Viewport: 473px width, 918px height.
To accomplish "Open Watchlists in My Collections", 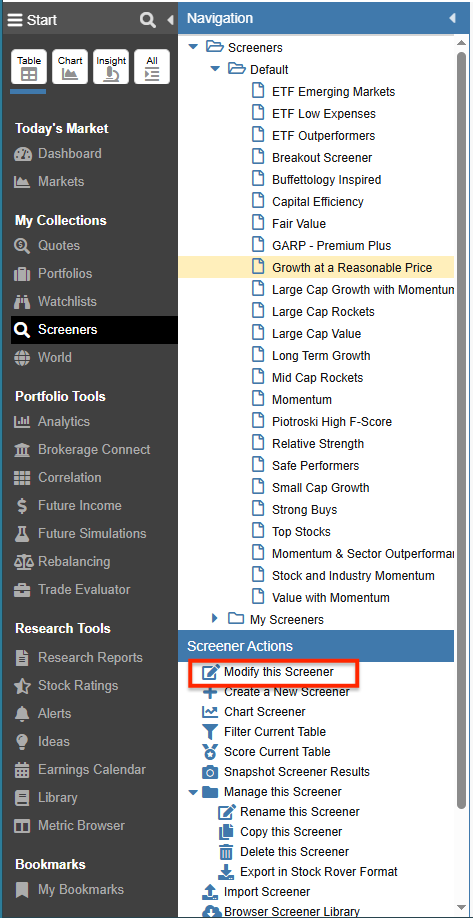I will click(67, 302).
